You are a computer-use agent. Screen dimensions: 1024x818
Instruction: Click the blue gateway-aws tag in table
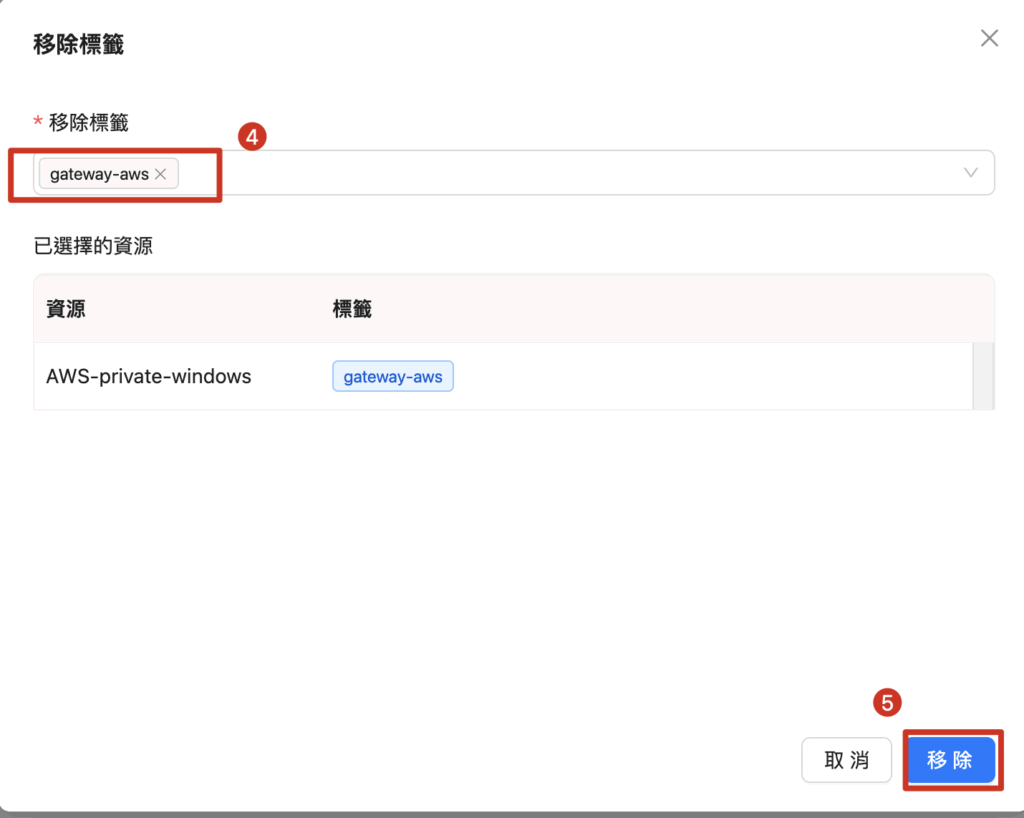pos(393,377)
